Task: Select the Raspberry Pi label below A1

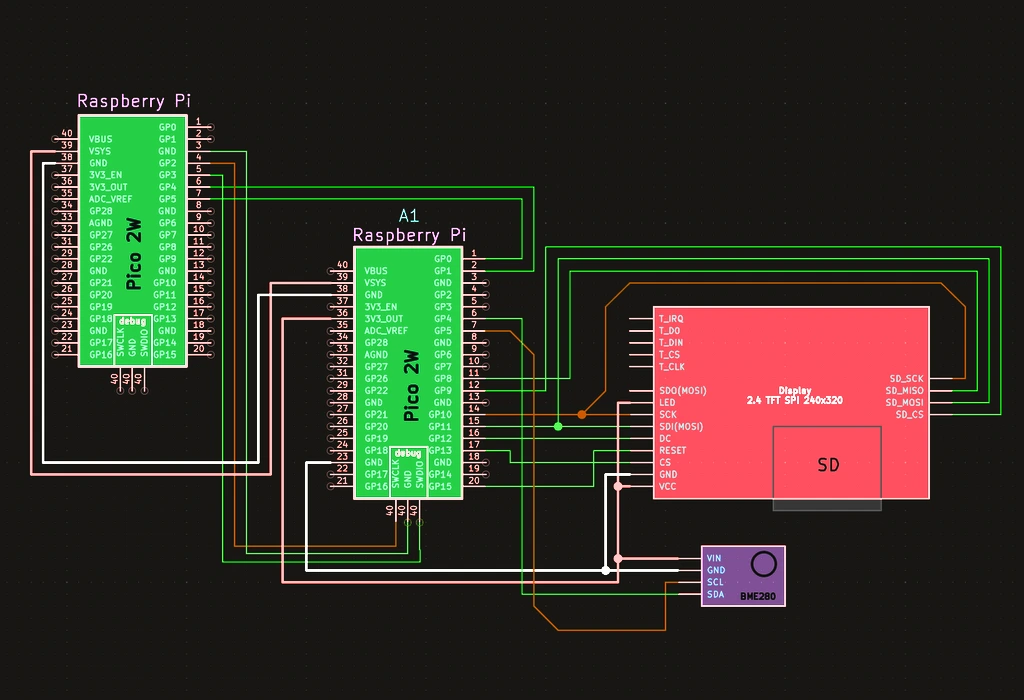Action: coord(409,235)
